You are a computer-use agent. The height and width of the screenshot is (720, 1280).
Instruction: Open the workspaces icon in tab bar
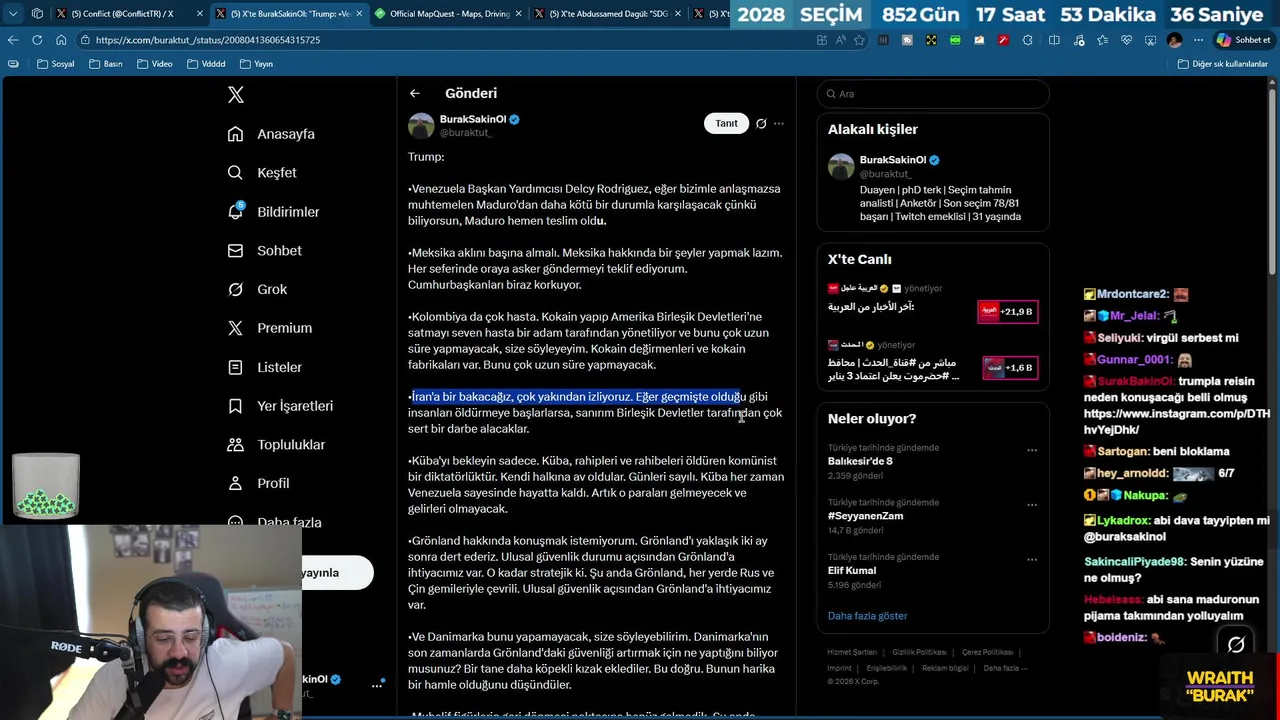[37, 14]
